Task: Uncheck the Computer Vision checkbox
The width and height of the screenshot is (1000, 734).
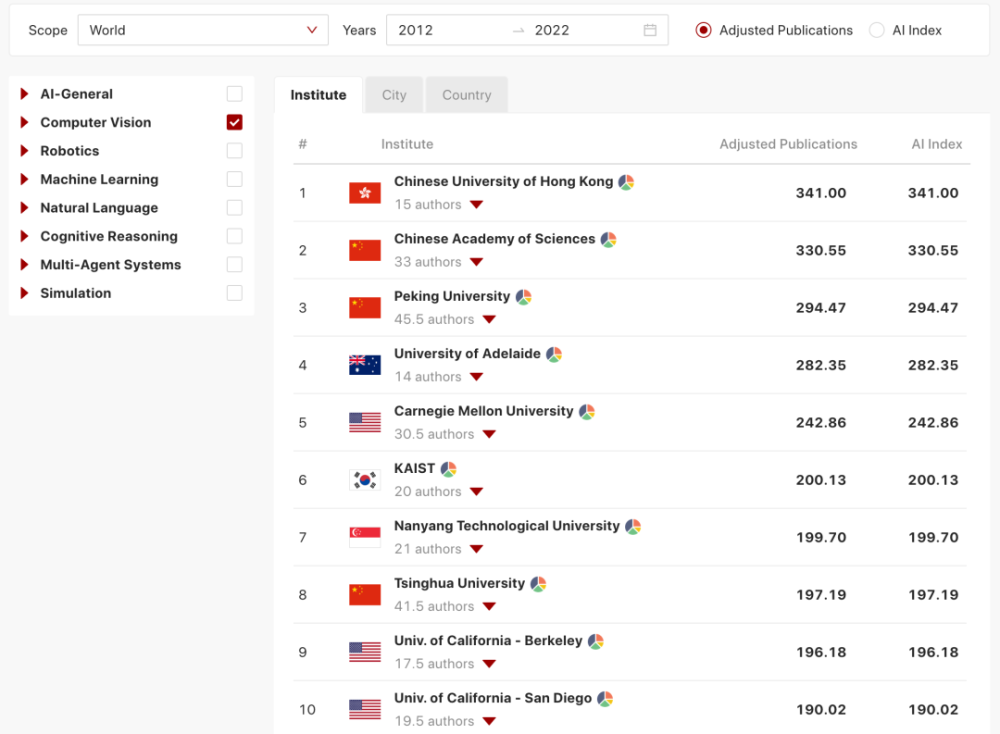Action: click(x=235, y=122)
